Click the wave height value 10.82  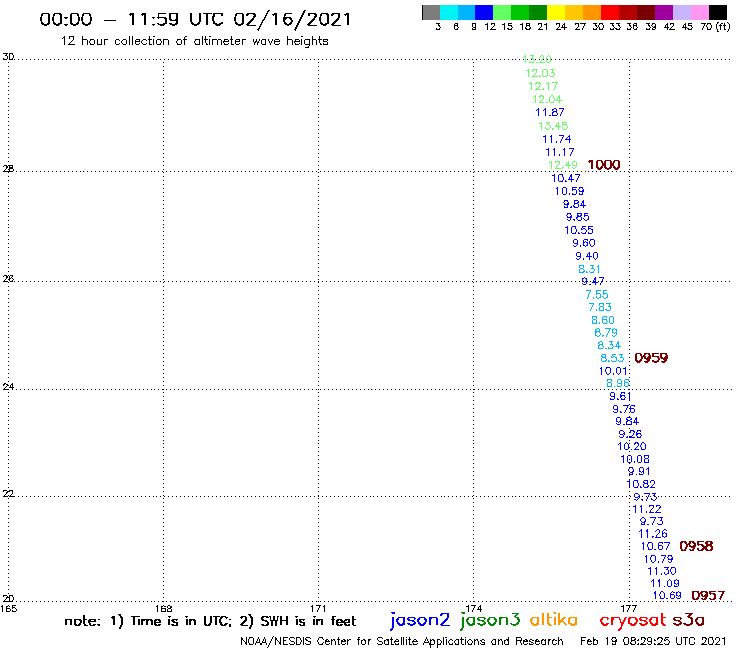coord(641,484)
